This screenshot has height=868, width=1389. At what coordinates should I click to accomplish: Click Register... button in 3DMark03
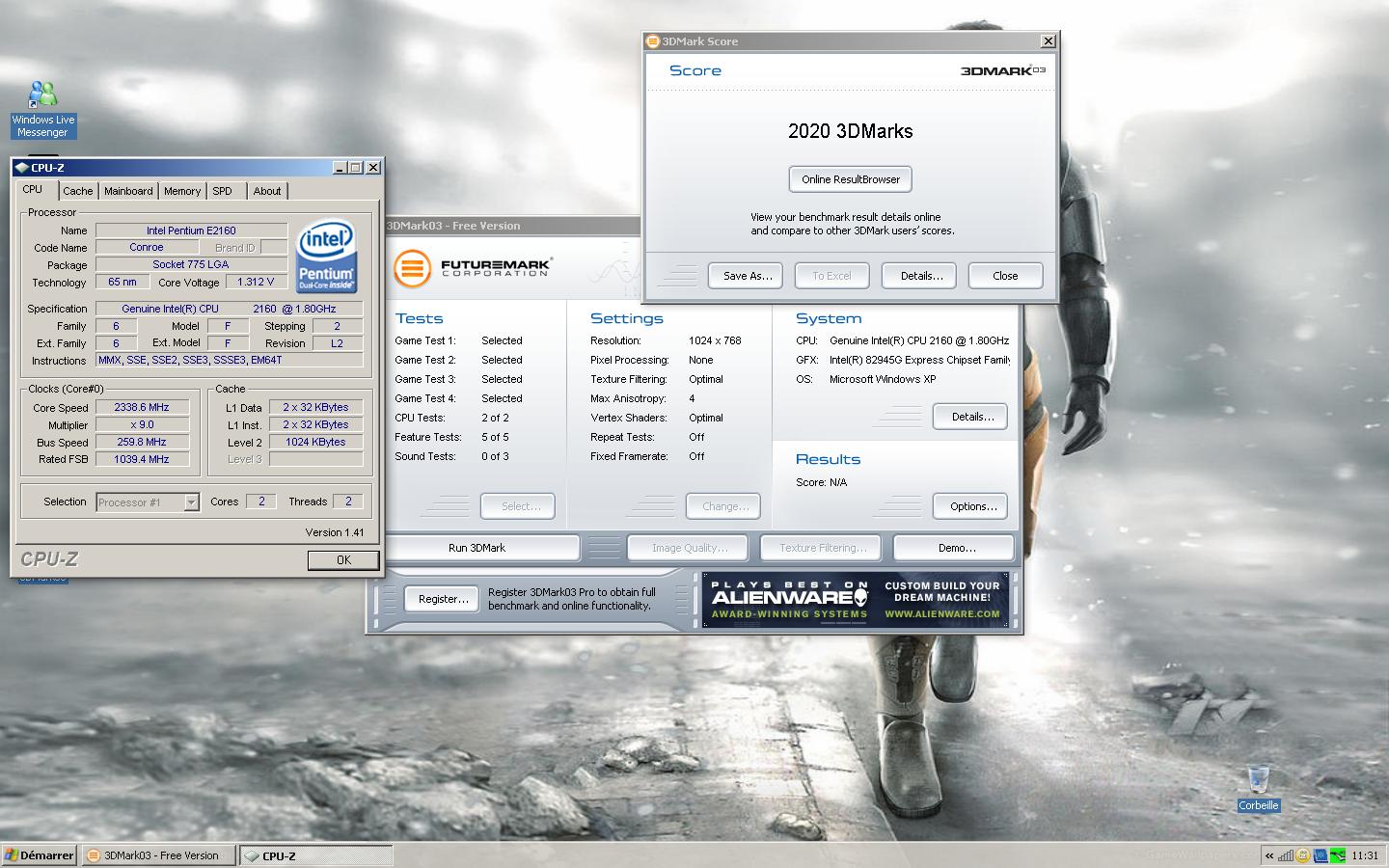(x=443, y=599)
